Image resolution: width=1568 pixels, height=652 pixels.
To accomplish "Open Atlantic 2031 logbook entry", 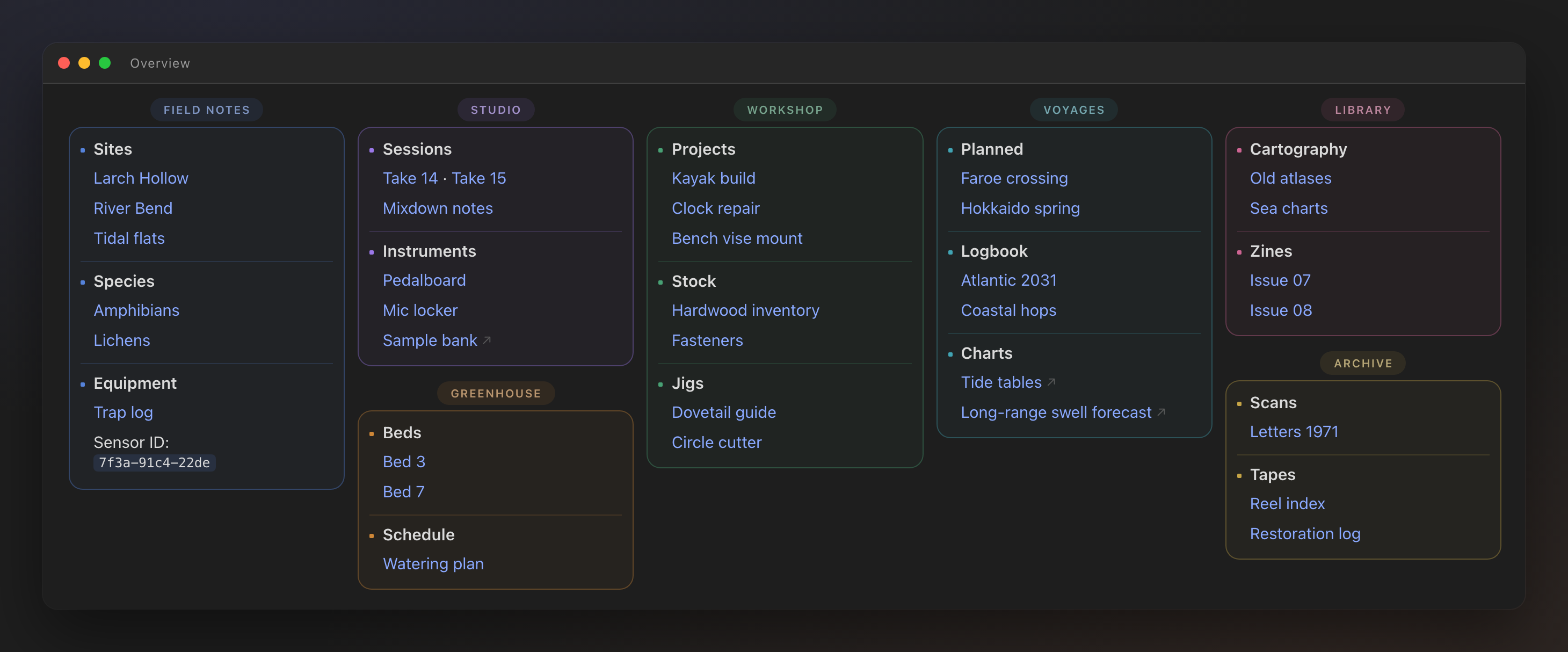I will [1008, 280].
